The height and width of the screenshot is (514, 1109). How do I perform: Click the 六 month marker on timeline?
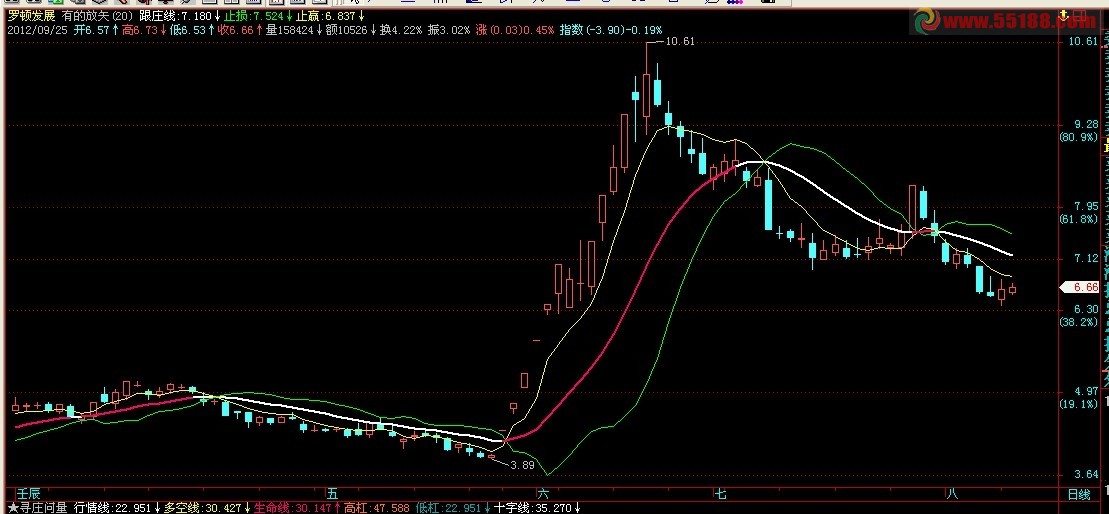(543, 493)
